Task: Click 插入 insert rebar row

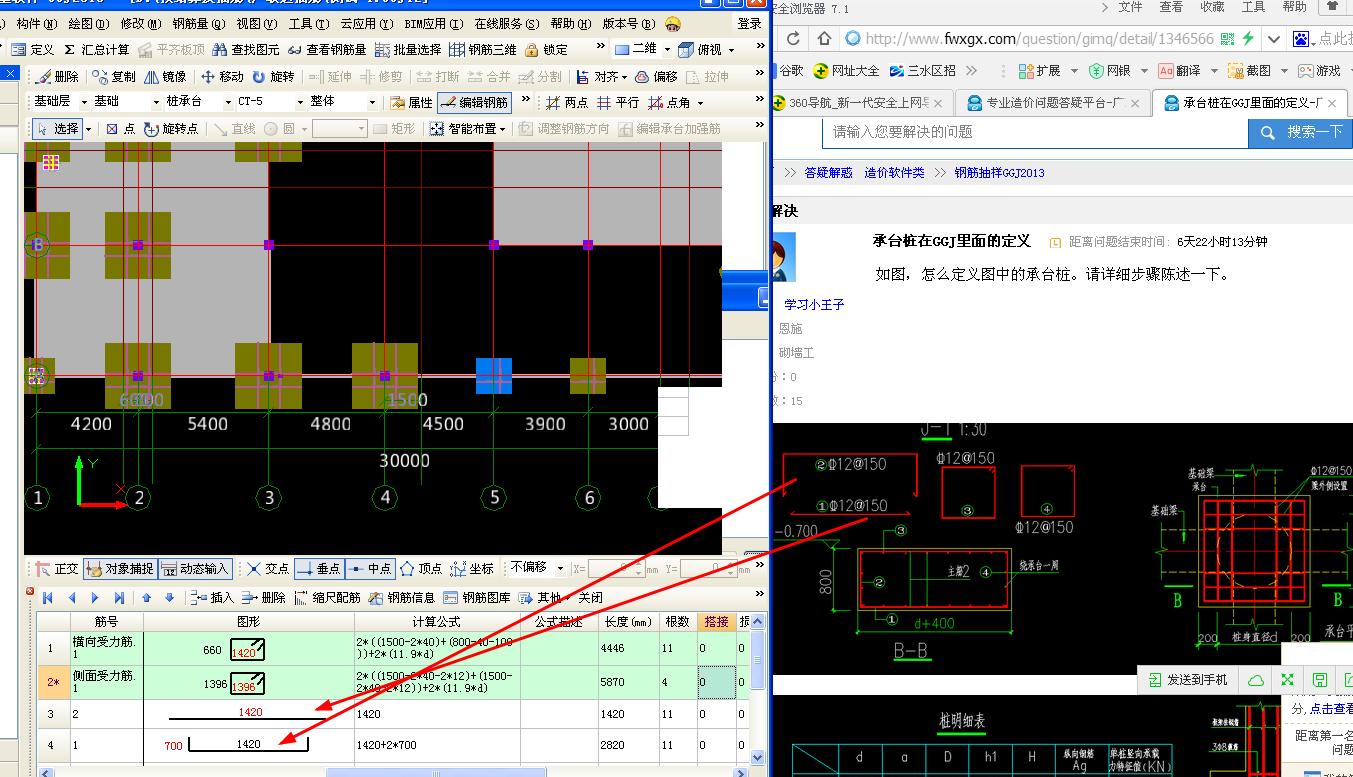Action: (x=212, y=598)
